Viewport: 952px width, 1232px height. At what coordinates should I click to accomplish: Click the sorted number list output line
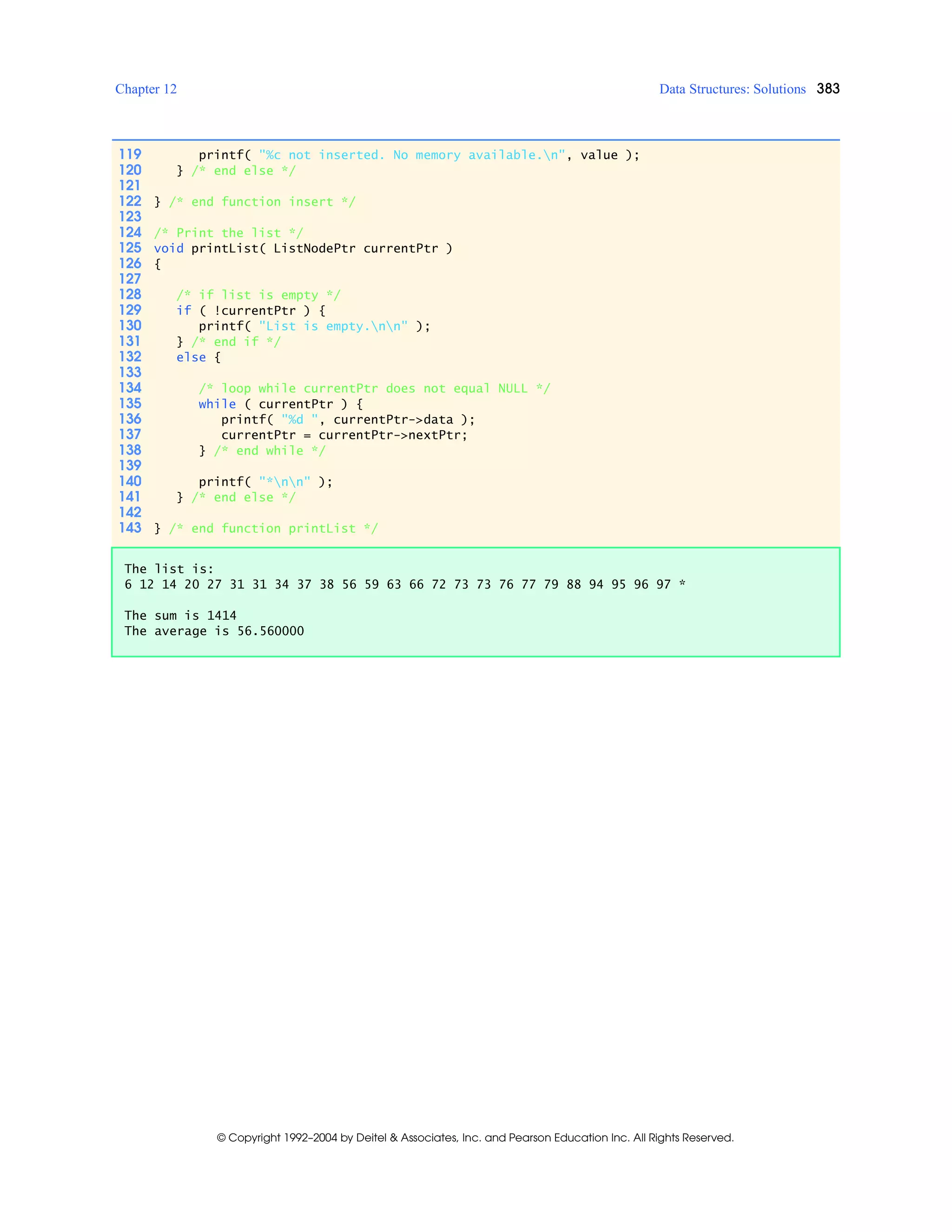(x=405, y=584)
